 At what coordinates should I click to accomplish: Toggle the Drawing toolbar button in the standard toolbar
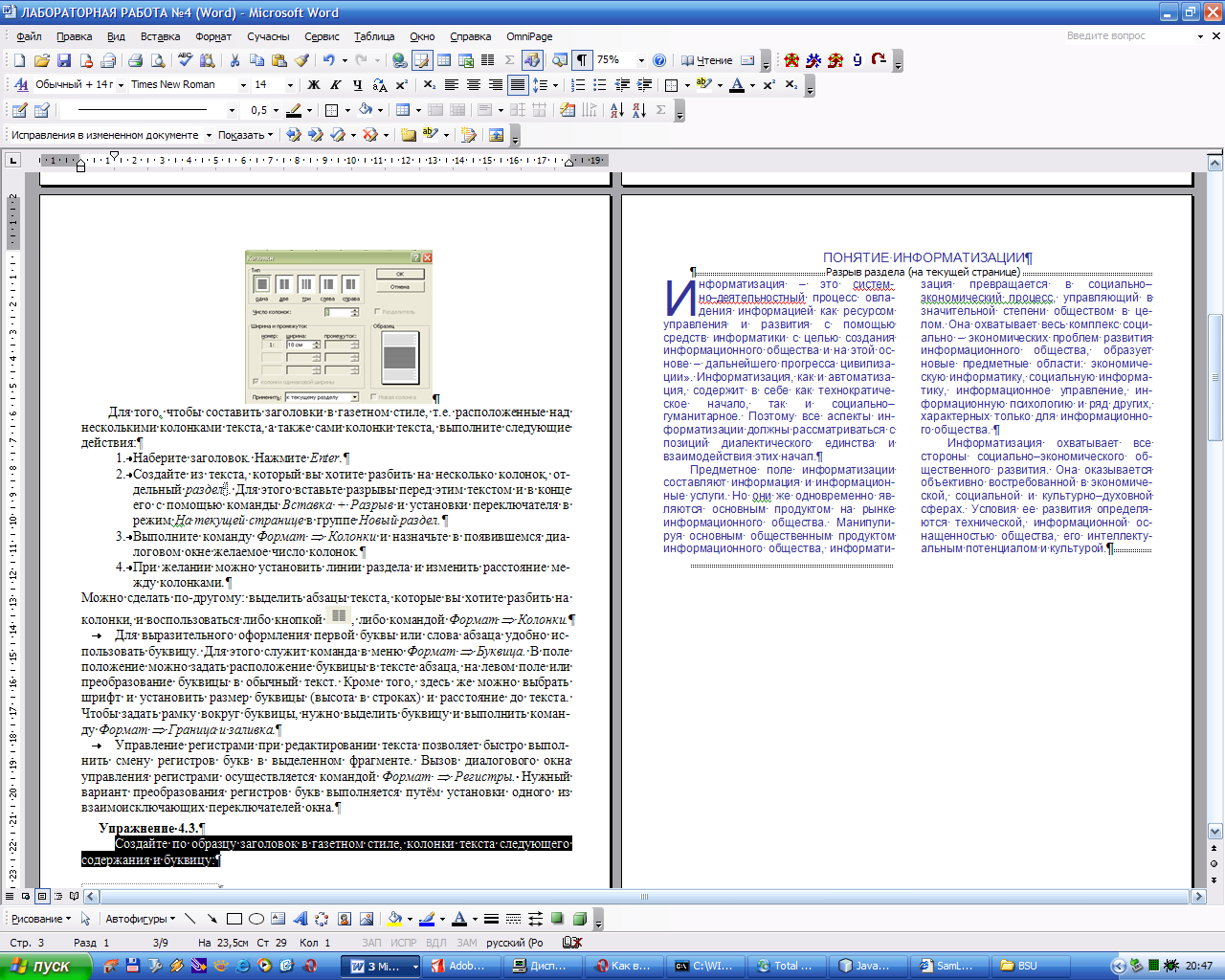[x=531, y=60]
